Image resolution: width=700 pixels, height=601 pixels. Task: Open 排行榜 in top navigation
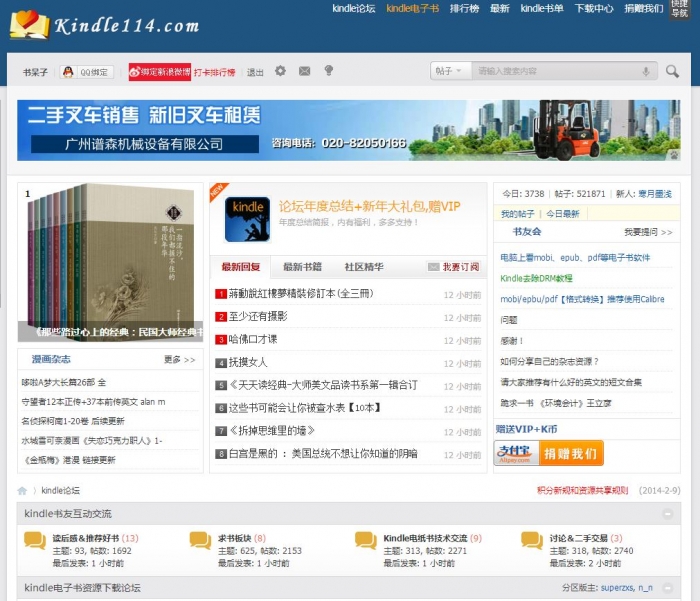click(464, 8)
